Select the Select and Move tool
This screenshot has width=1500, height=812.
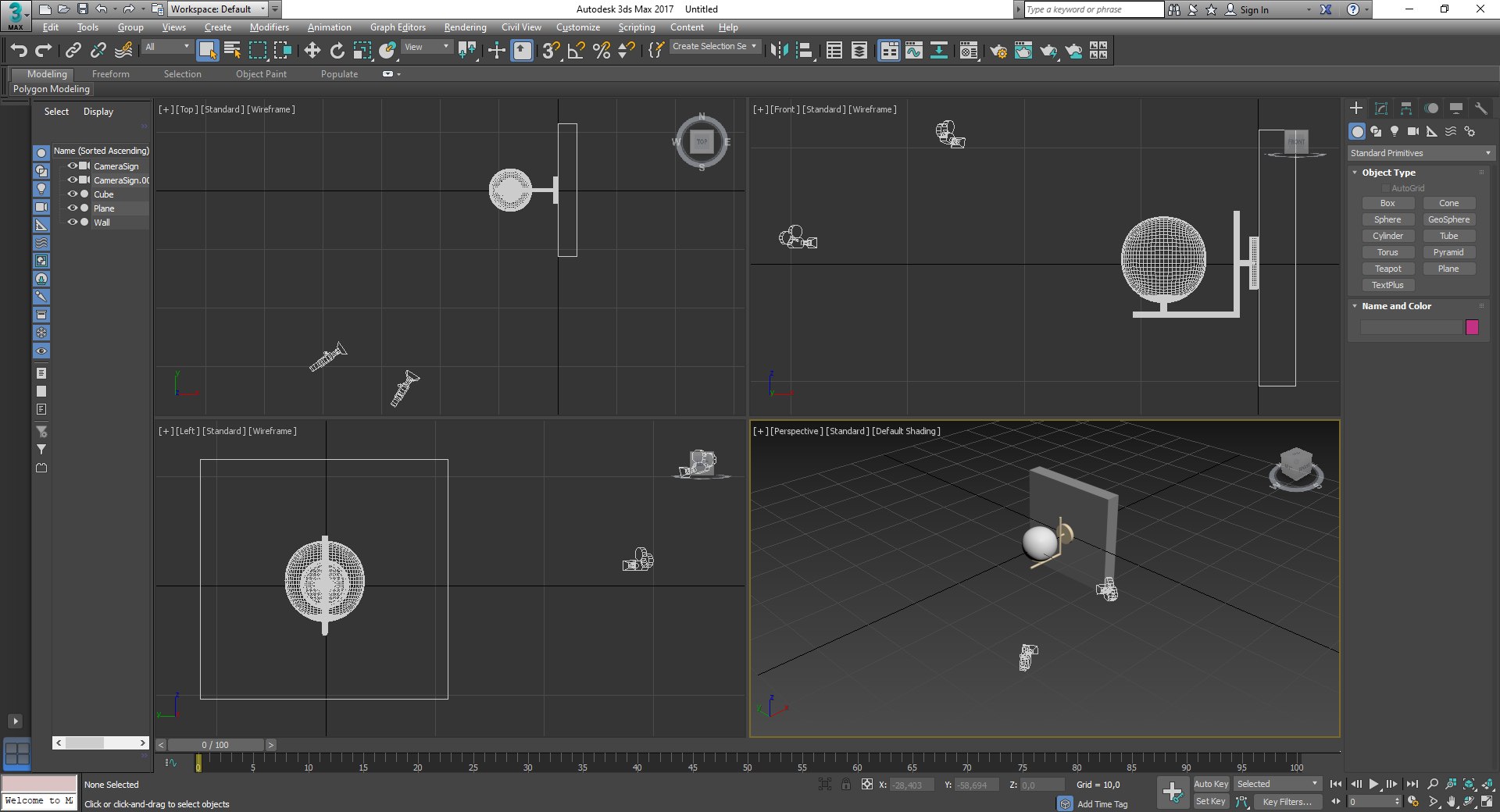(x=312, y=51)
